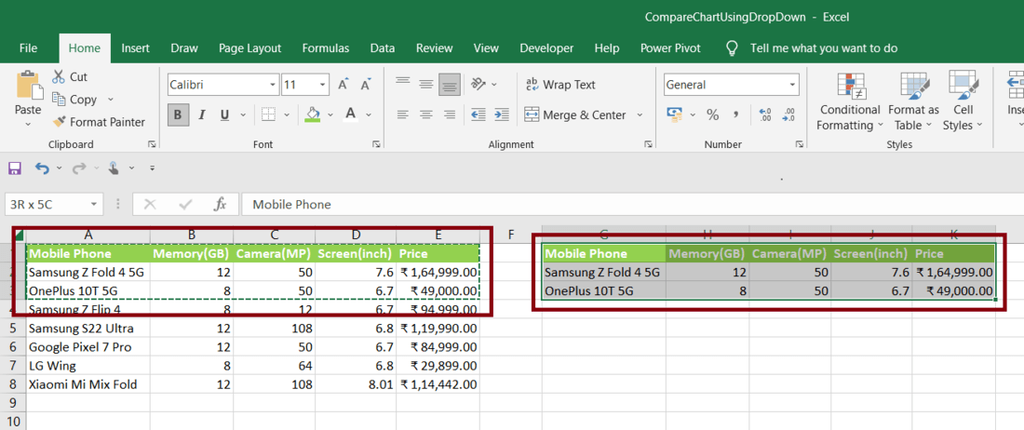Center text horizontally

[426, 115]
